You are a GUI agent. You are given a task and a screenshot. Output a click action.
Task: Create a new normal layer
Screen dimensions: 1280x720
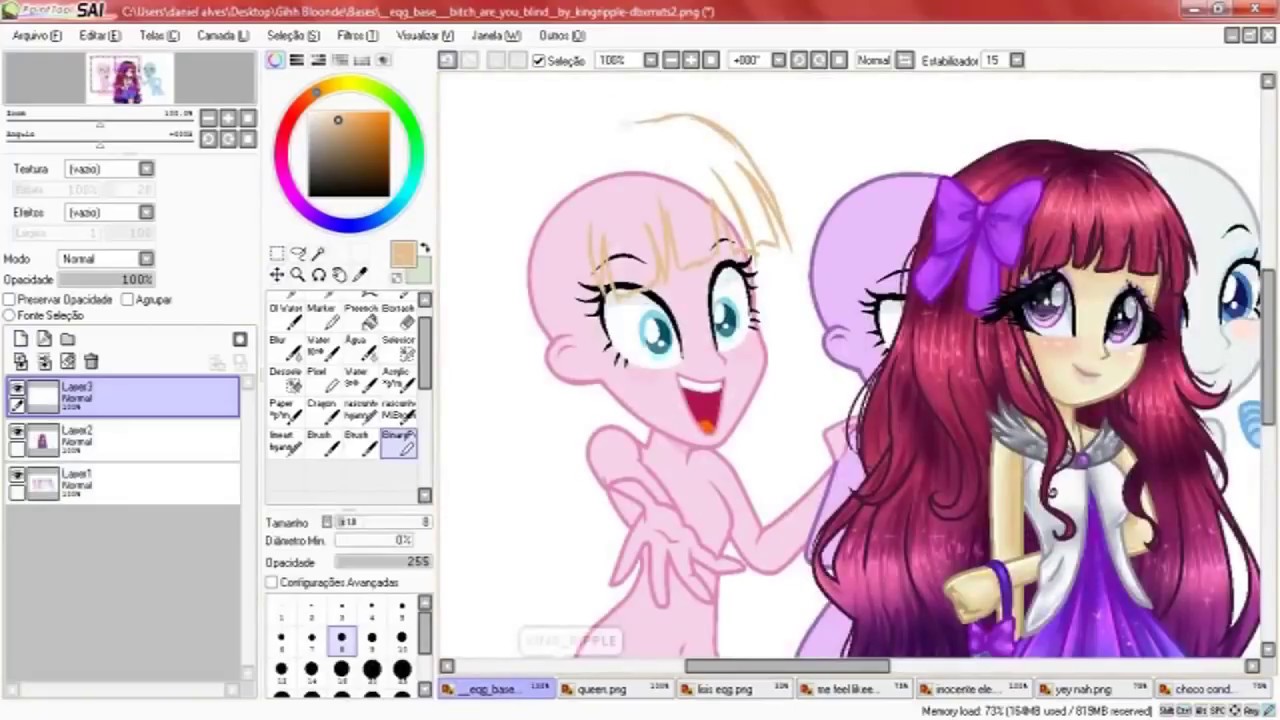coord(21,339)
